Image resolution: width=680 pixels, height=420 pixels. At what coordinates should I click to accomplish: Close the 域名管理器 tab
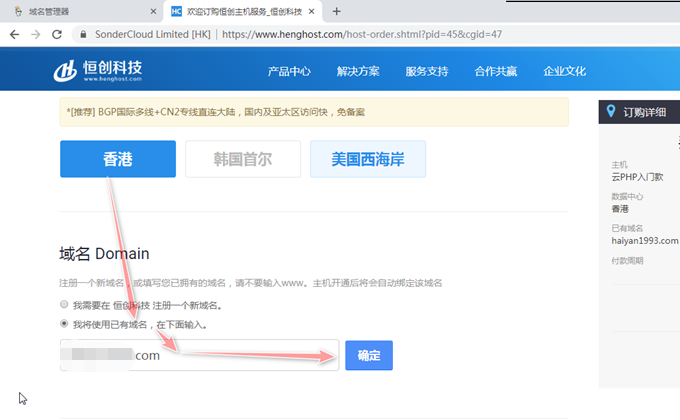pyautogui.click(x=153, y=12)
